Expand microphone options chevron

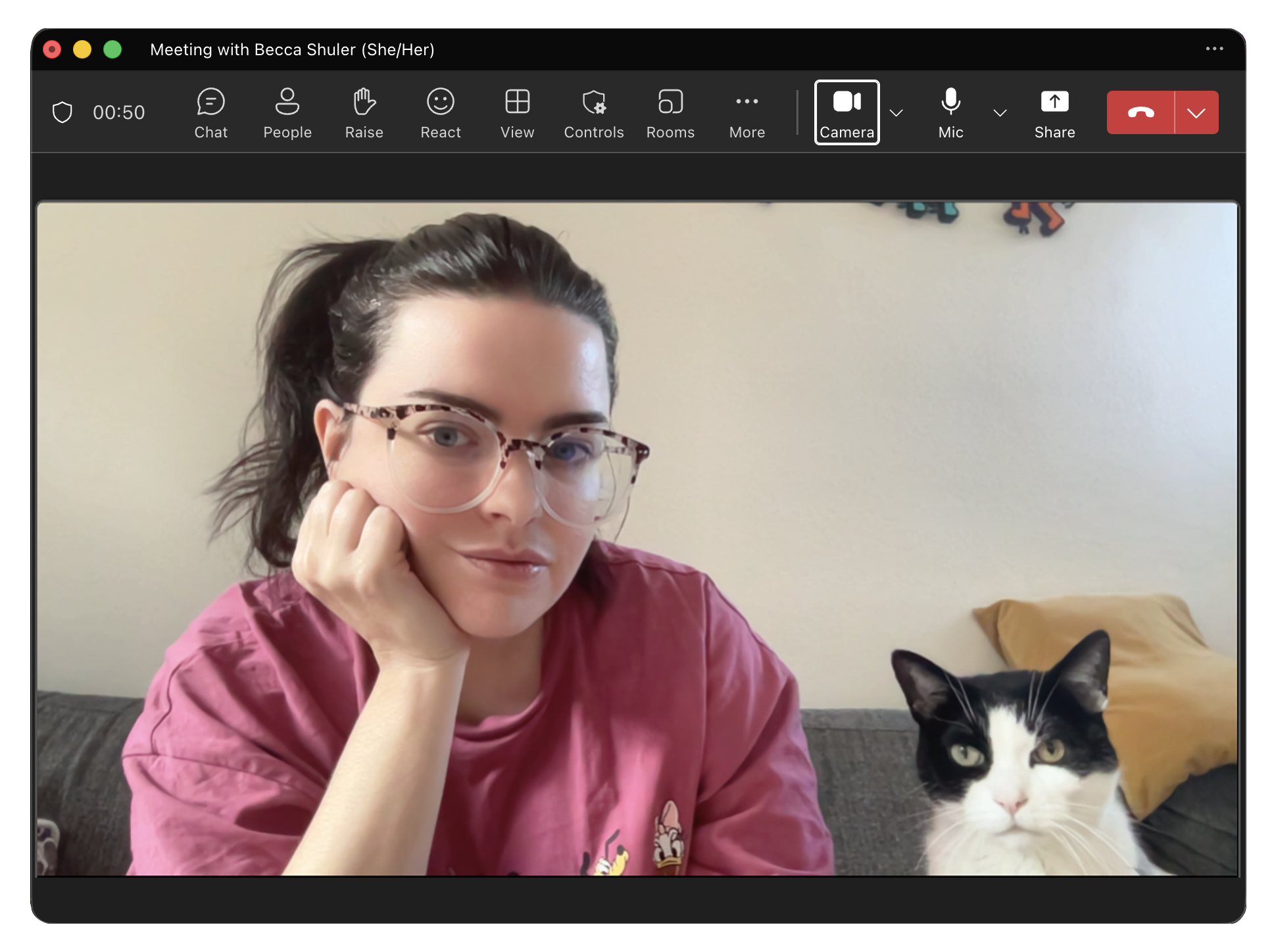(1000, 113)
